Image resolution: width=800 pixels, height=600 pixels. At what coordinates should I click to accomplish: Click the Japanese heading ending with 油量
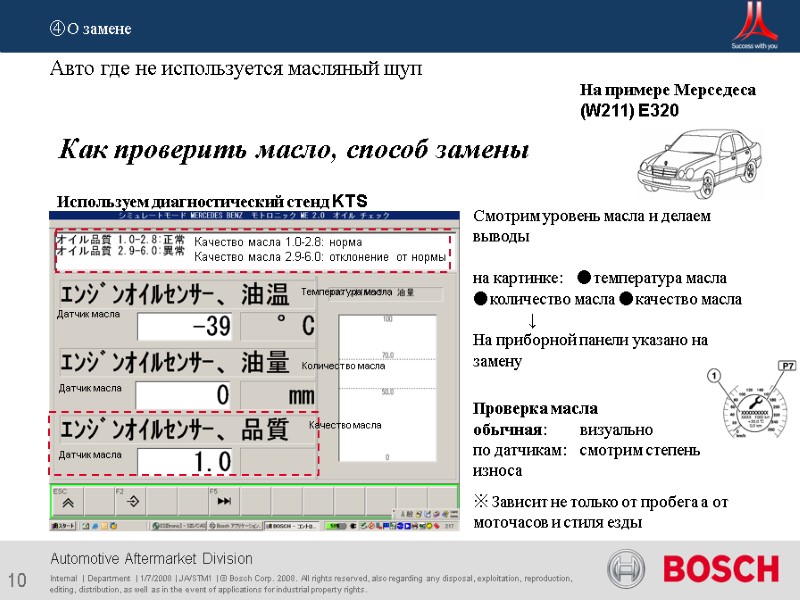pyautogui.click(x=174, y=362)
